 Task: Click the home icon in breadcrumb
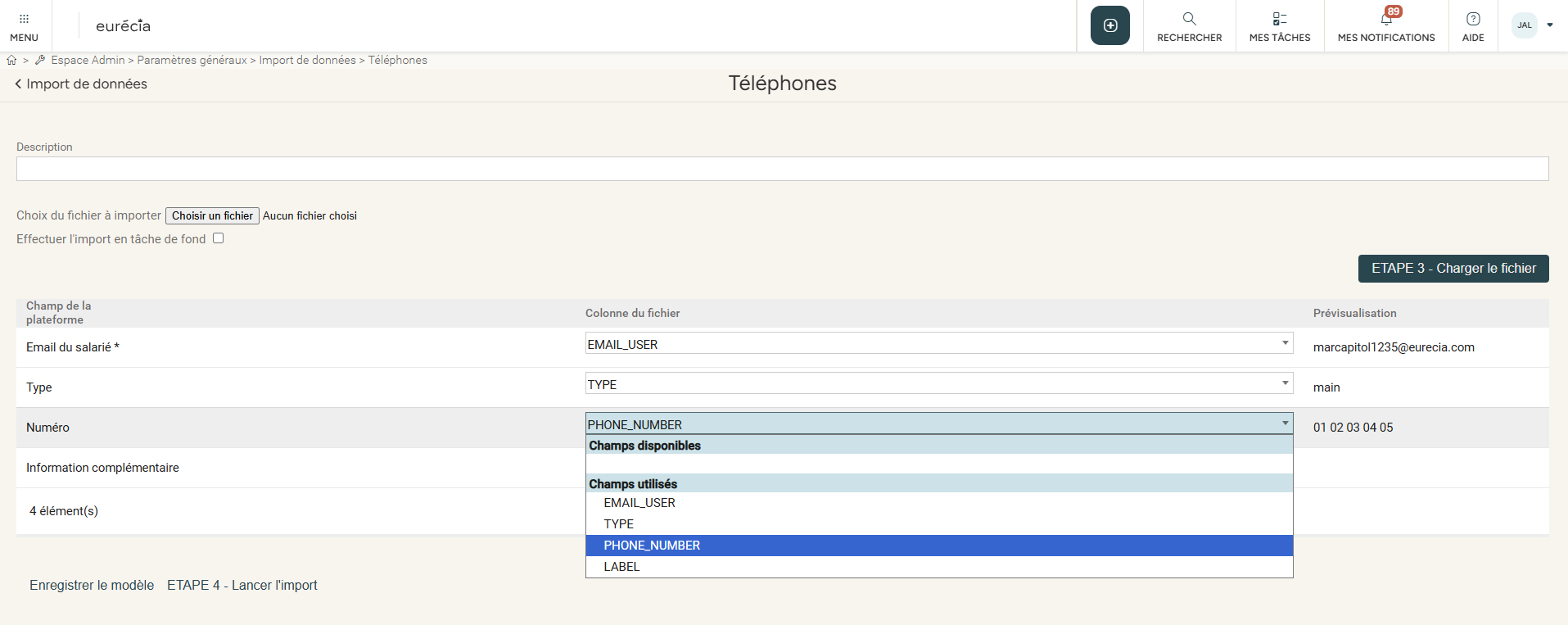(x=11, y=60)
